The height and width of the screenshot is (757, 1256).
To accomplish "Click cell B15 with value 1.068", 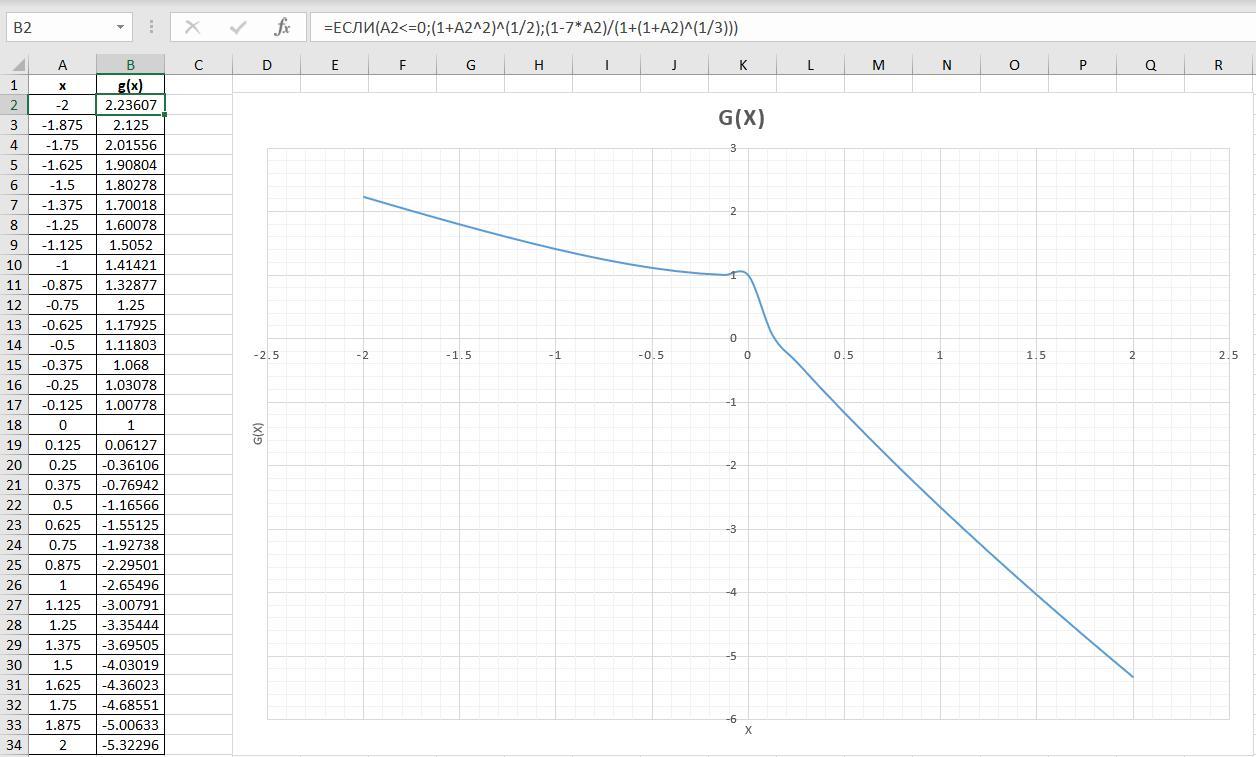I will coord(130,365).
